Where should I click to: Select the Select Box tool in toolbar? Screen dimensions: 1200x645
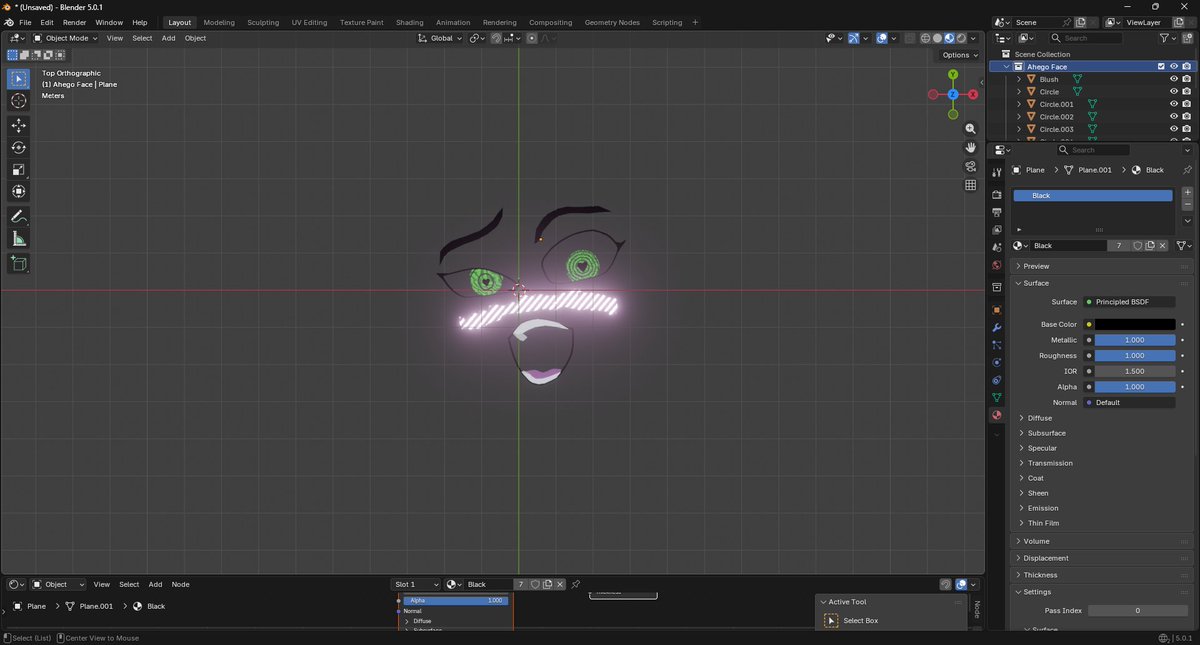(19, 78)
